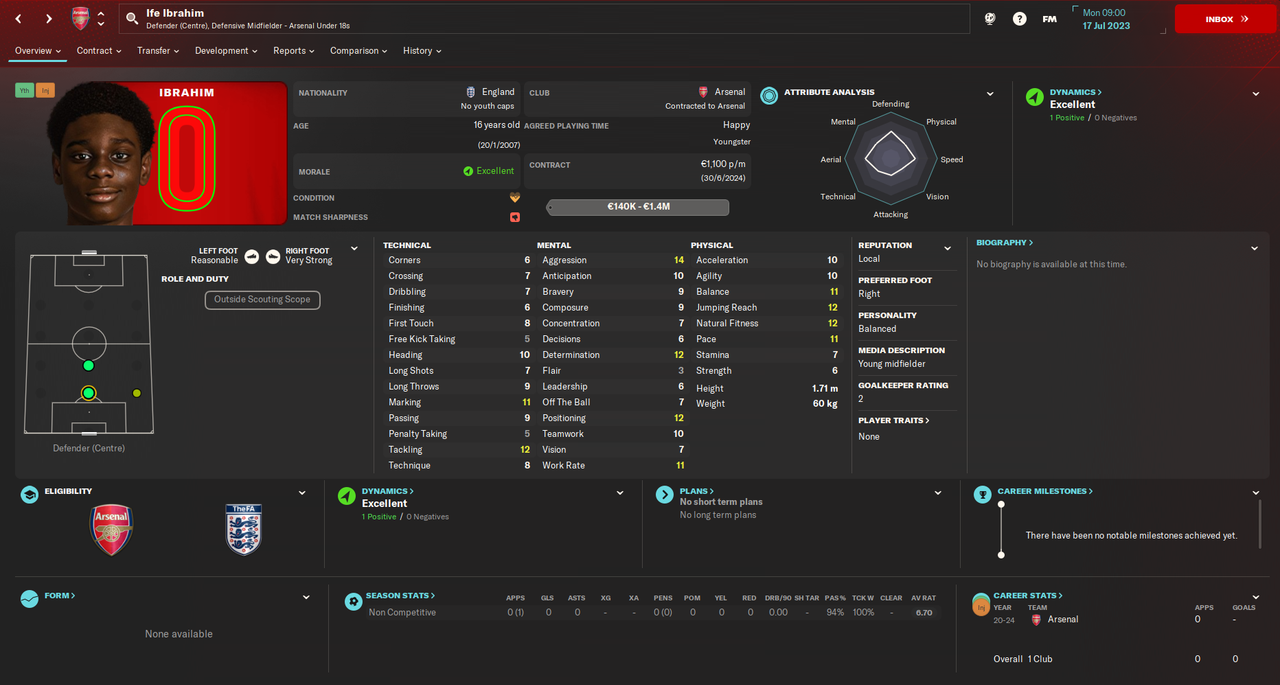Click the Outside Scouting Scope button
1280x685 pixels.
coord(262,299)
